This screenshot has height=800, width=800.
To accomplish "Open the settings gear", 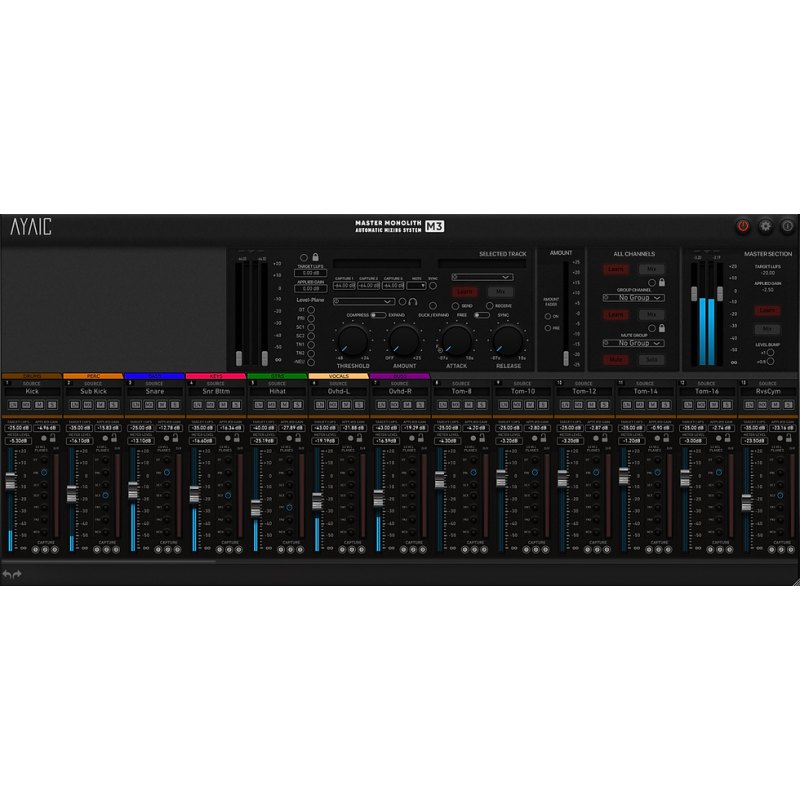I will click(x=765, y=226).
